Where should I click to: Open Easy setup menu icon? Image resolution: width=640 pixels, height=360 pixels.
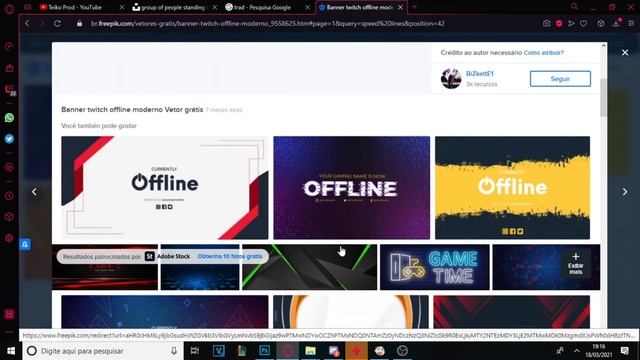pyautogui.click(x=631, y=24)
